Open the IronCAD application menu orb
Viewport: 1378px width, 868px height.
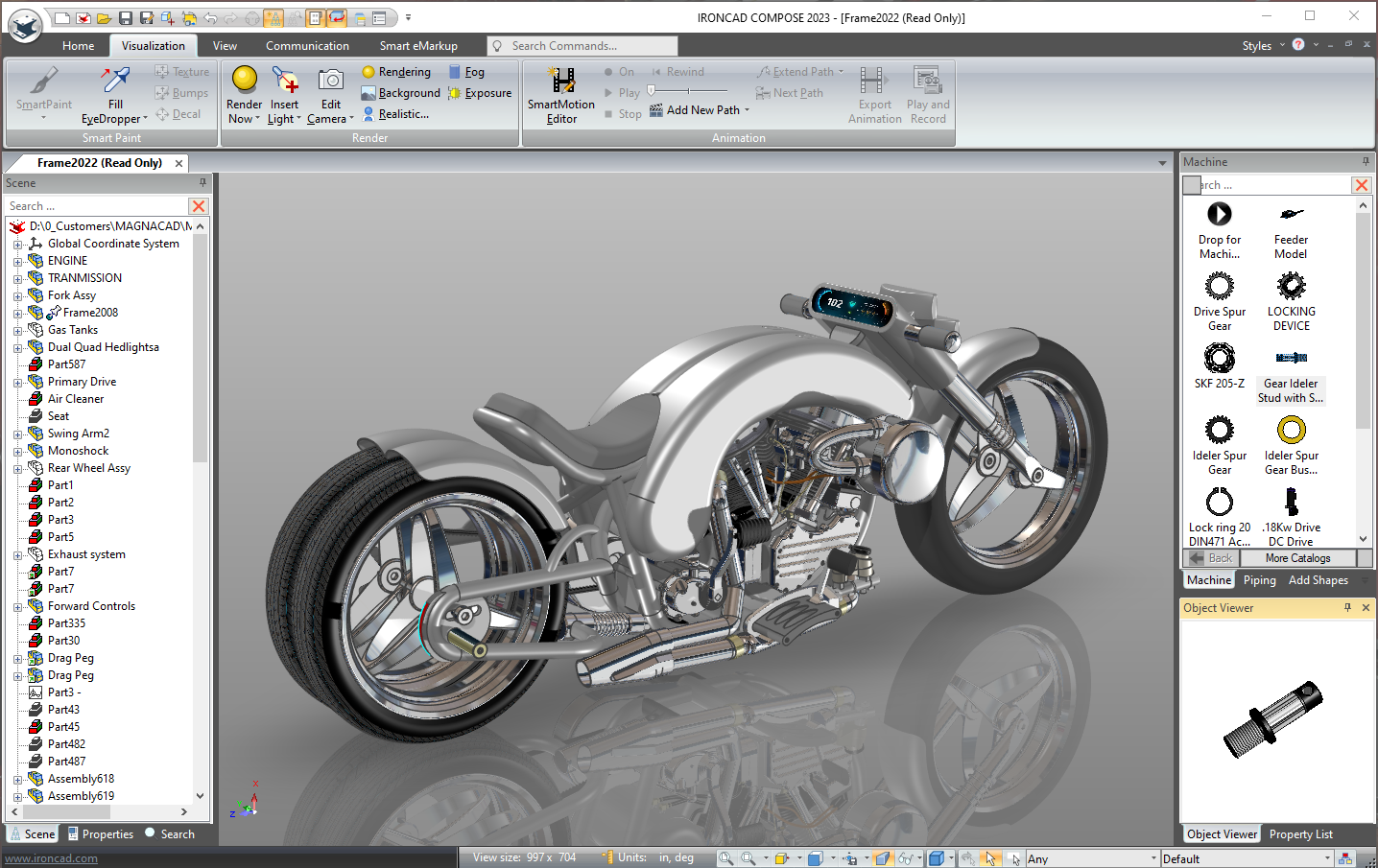pyautogui.click(x=25, y=26)
